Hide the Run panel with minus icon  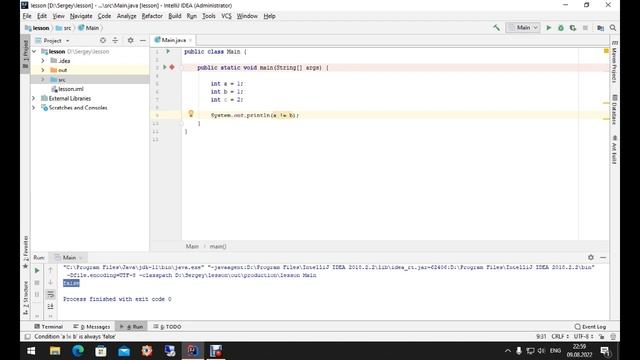pos(603,258)
